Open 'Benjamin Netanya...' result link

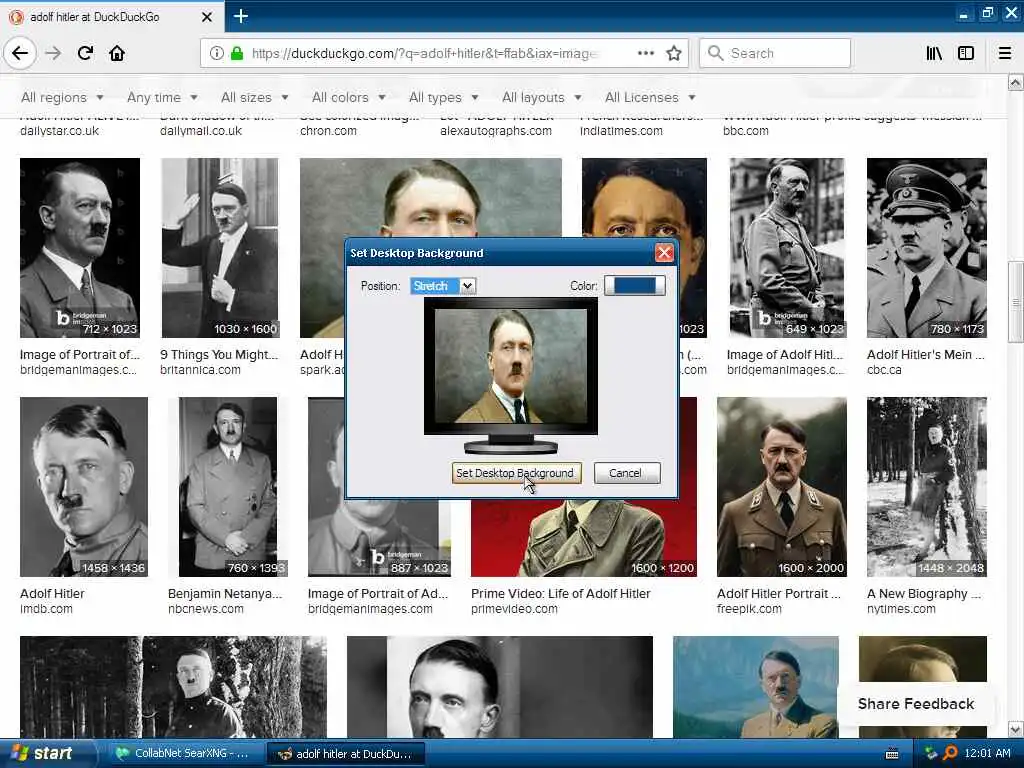[x=225, y=594]
